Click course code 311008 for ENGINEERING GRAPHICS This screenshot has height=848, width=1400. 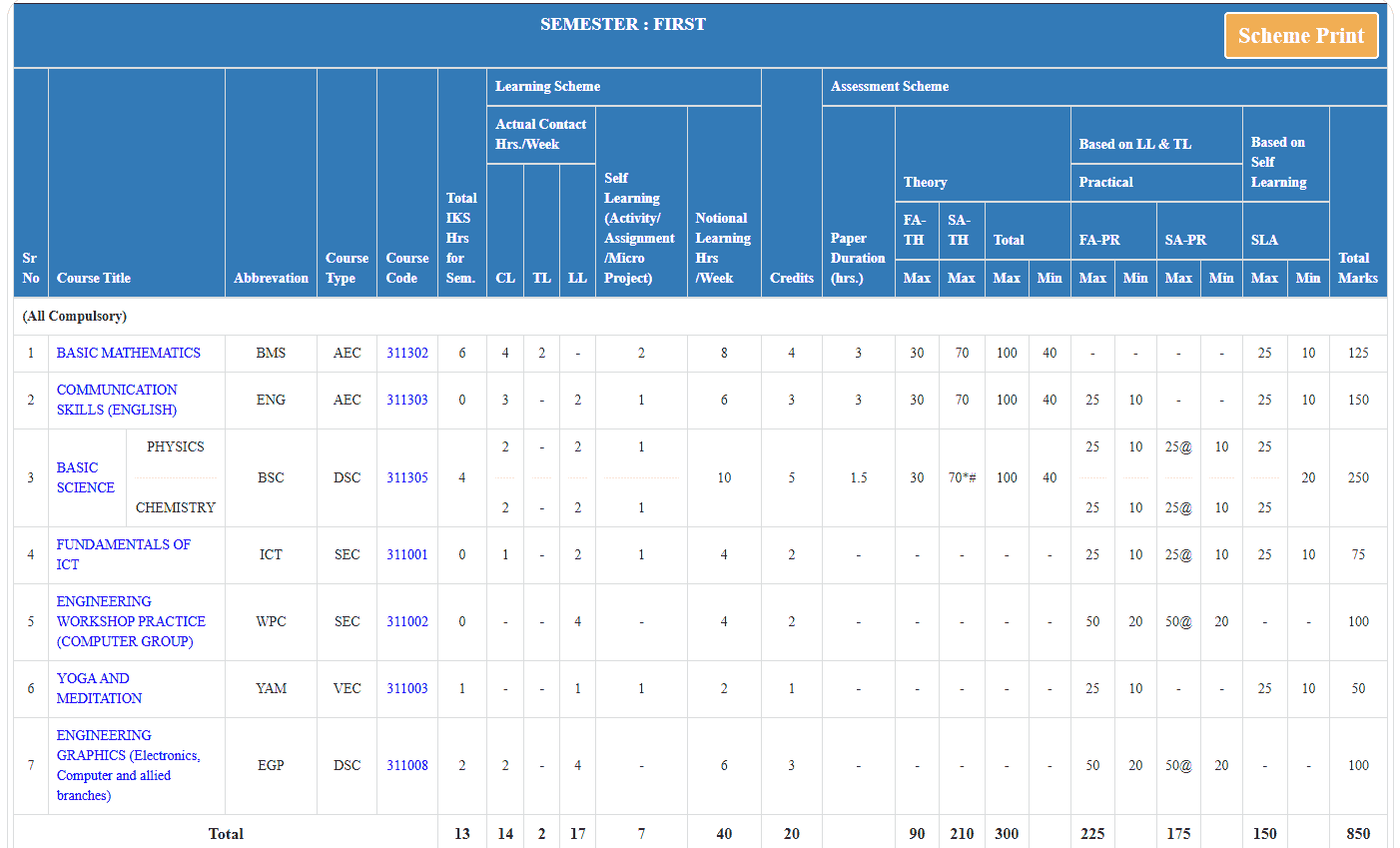[406, 765]
